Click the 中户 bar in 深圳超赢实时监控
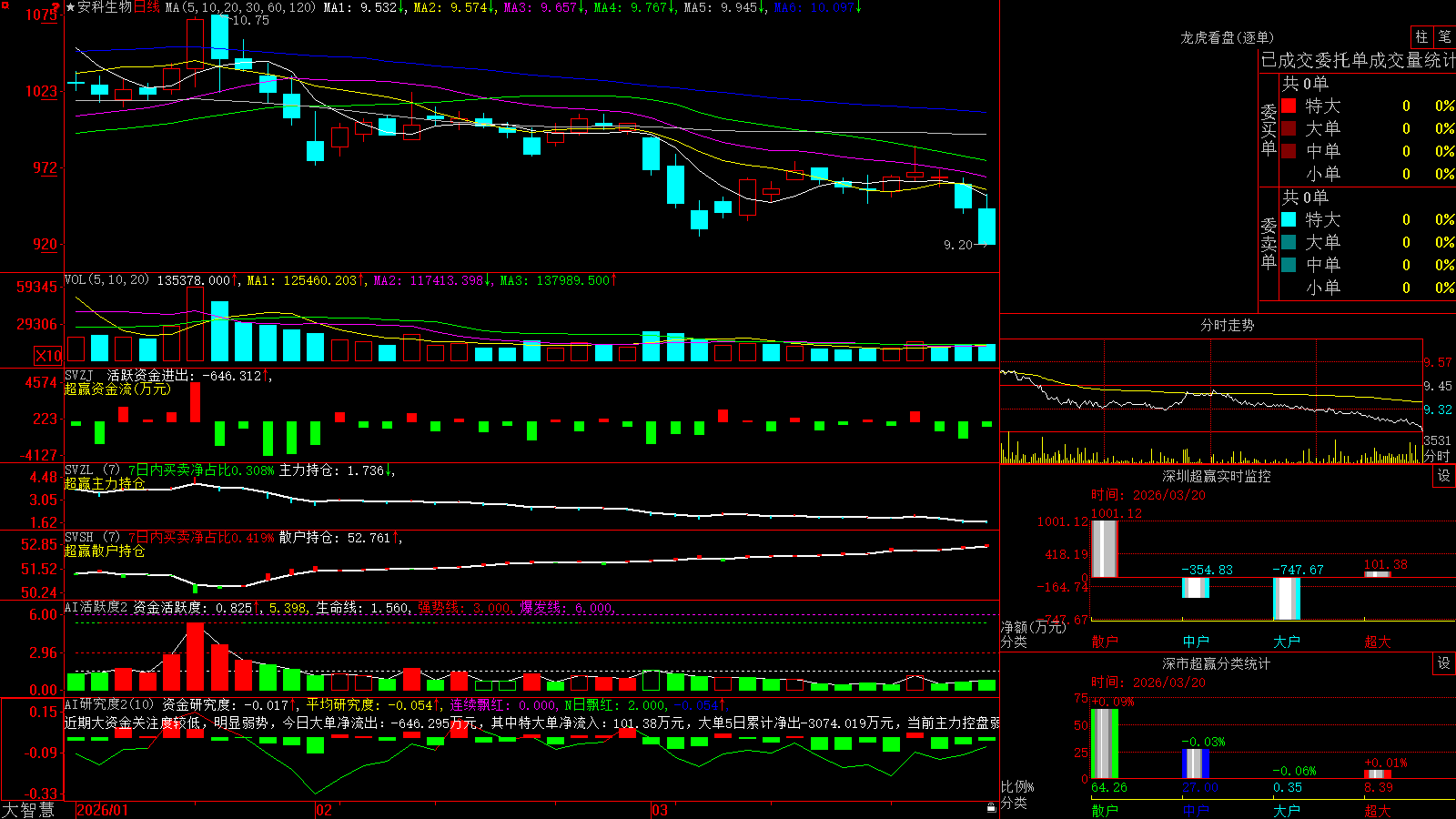1456x819 pixels. click(1195, 588)
